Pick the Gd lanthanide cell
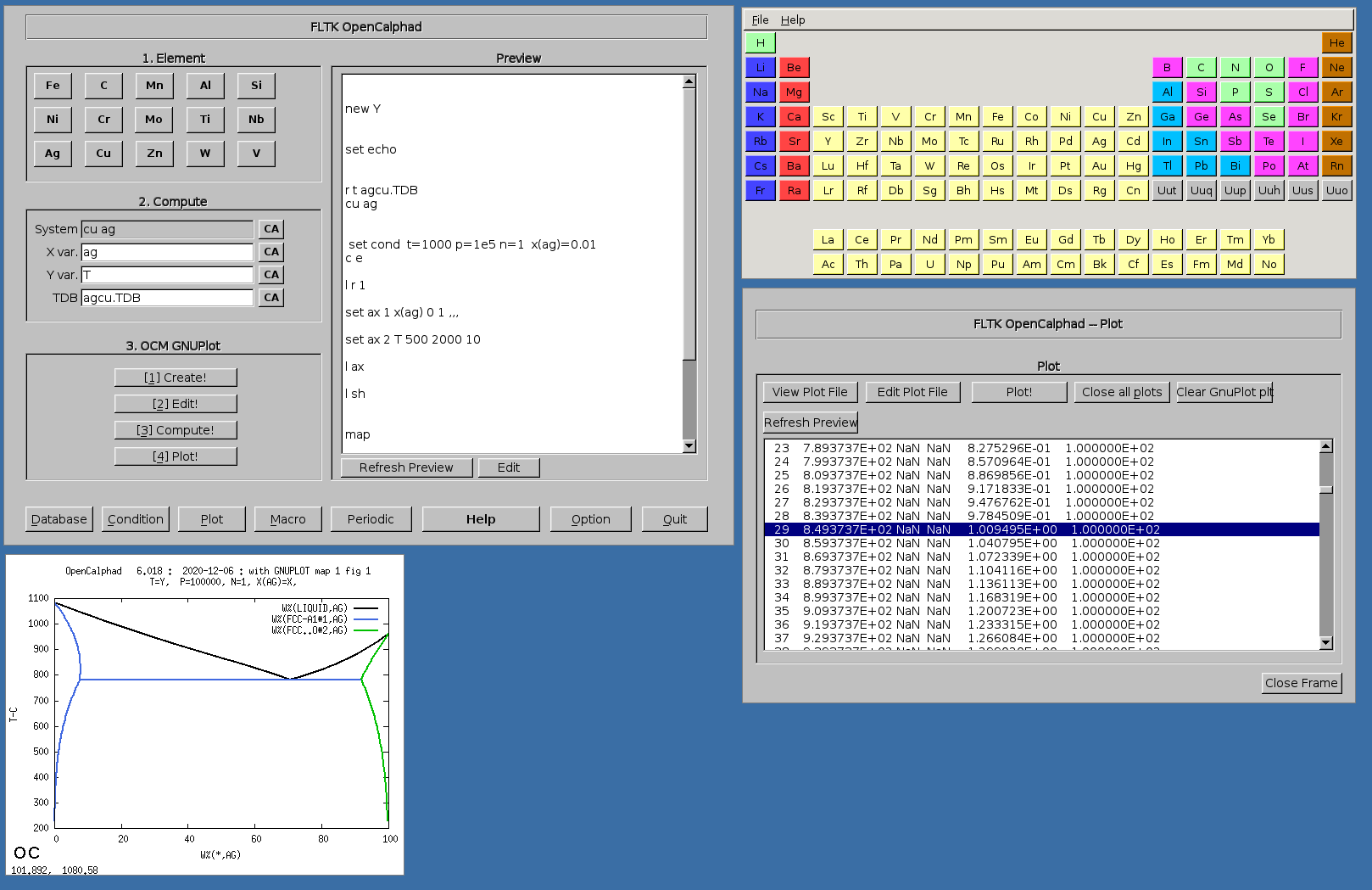Image resolution: width=1372 pixels, height=890 pixels. [x=1066, y=240]
